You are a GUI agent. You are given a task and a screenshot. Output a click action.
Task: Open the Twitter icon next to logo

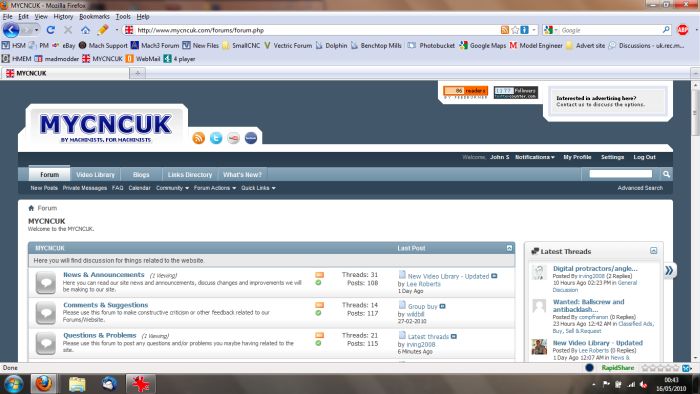point(216,138)
